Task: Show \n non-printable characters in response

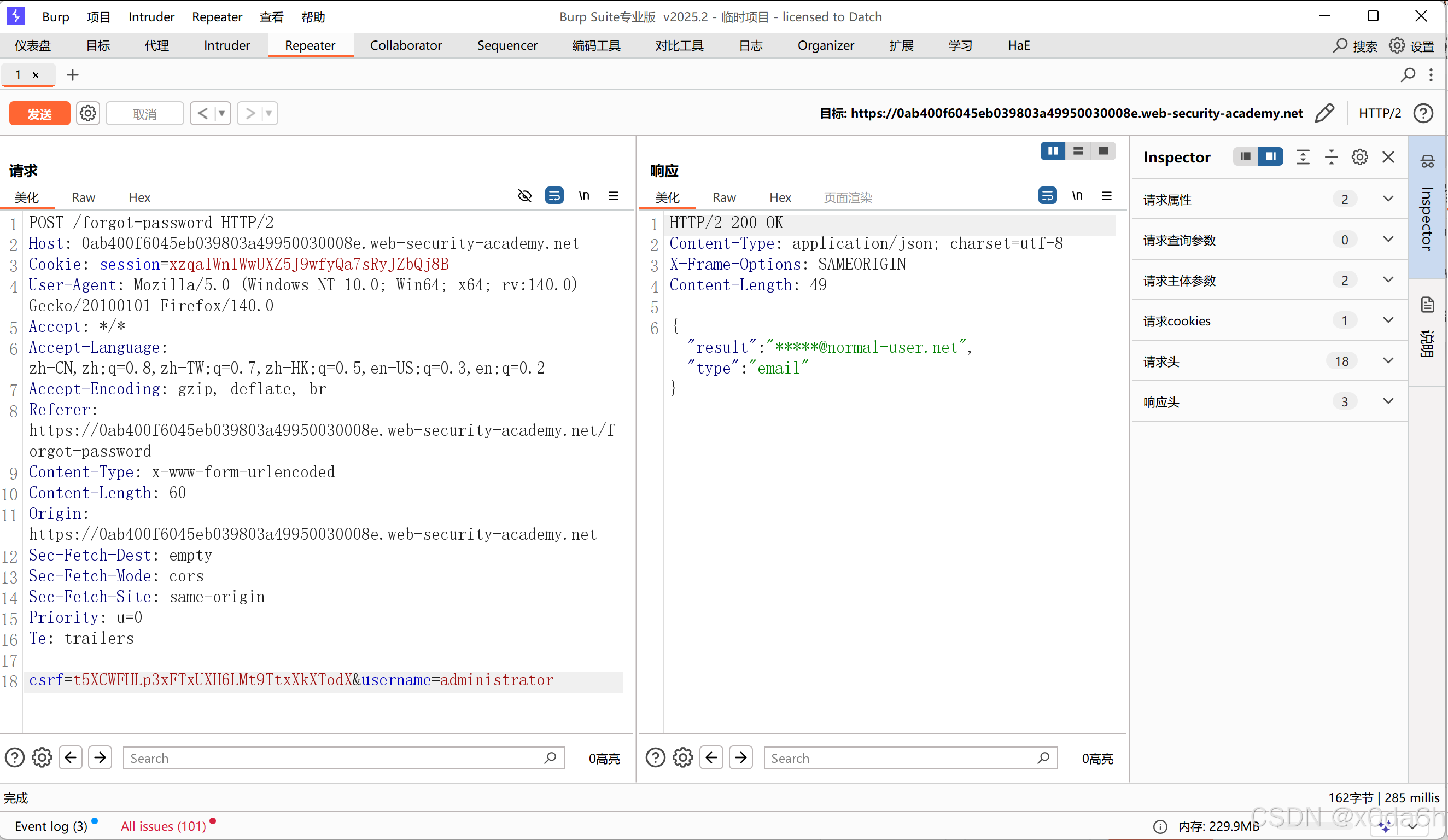Action: pyautogui.click(x=1077, y=195)
